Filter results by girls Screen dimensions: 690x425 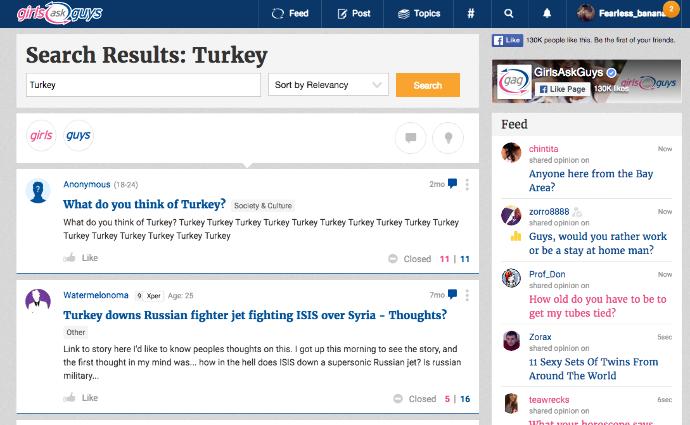pos(41,136)
